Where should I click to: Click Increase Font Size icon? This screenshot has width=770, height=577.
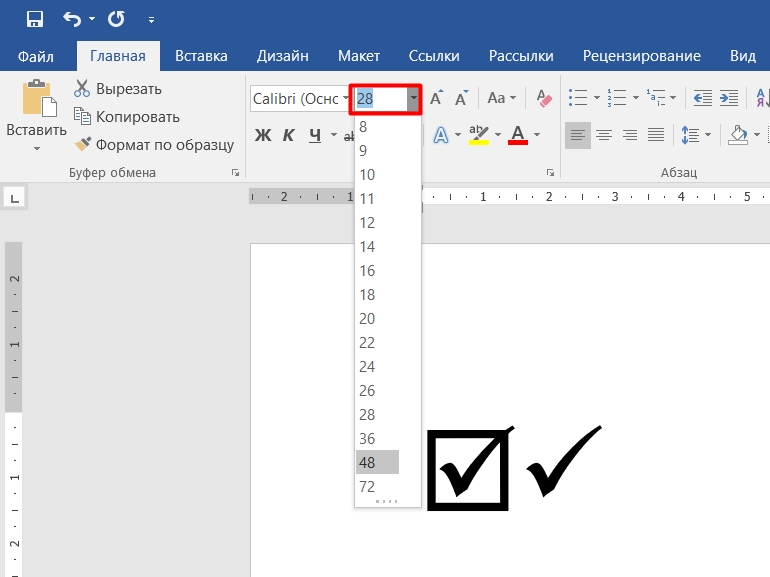coord(437,98)
